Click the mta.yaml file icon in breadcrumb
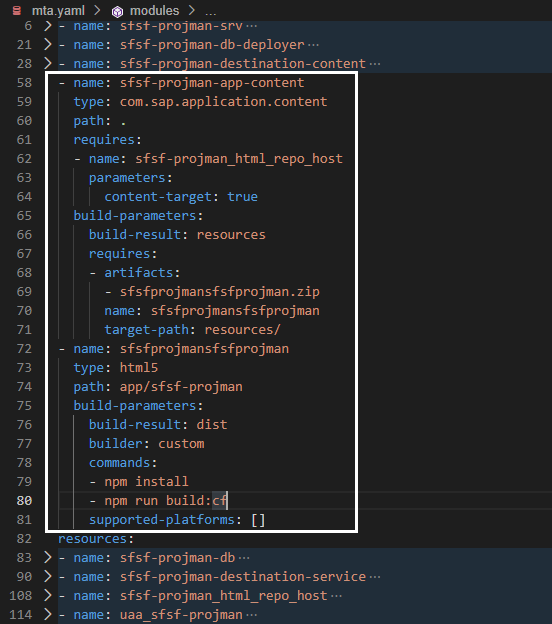The image size is (552, 624). click(17, 11)
